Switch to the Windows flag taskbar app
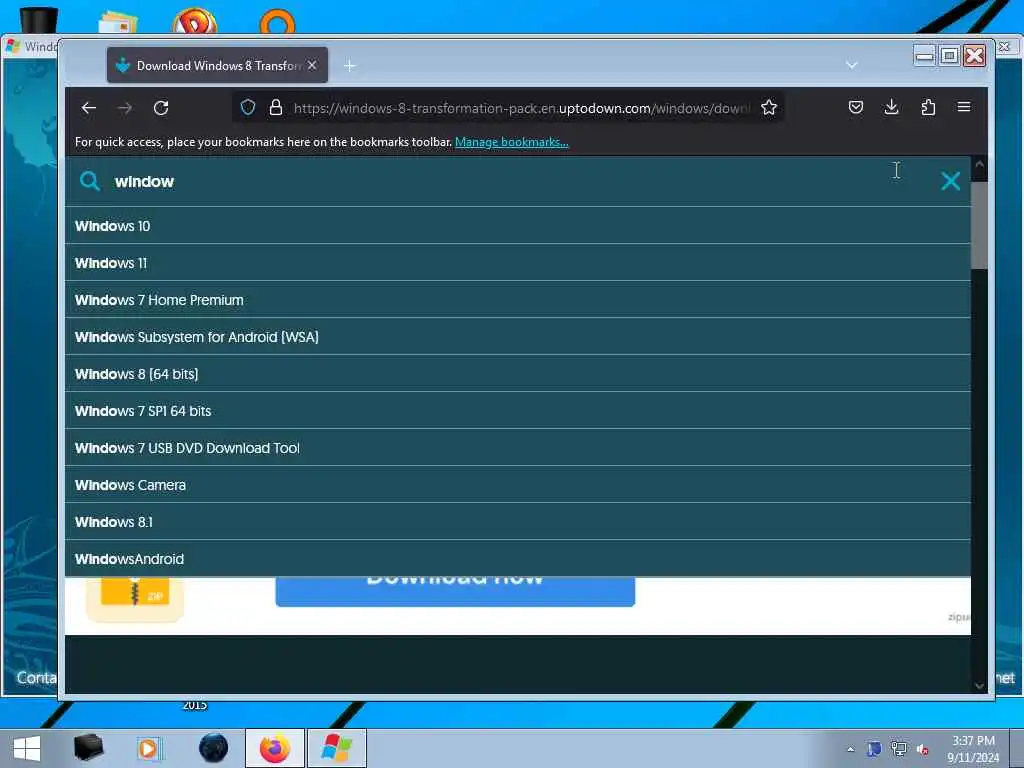1024x768 pixels. click(337, 748)
